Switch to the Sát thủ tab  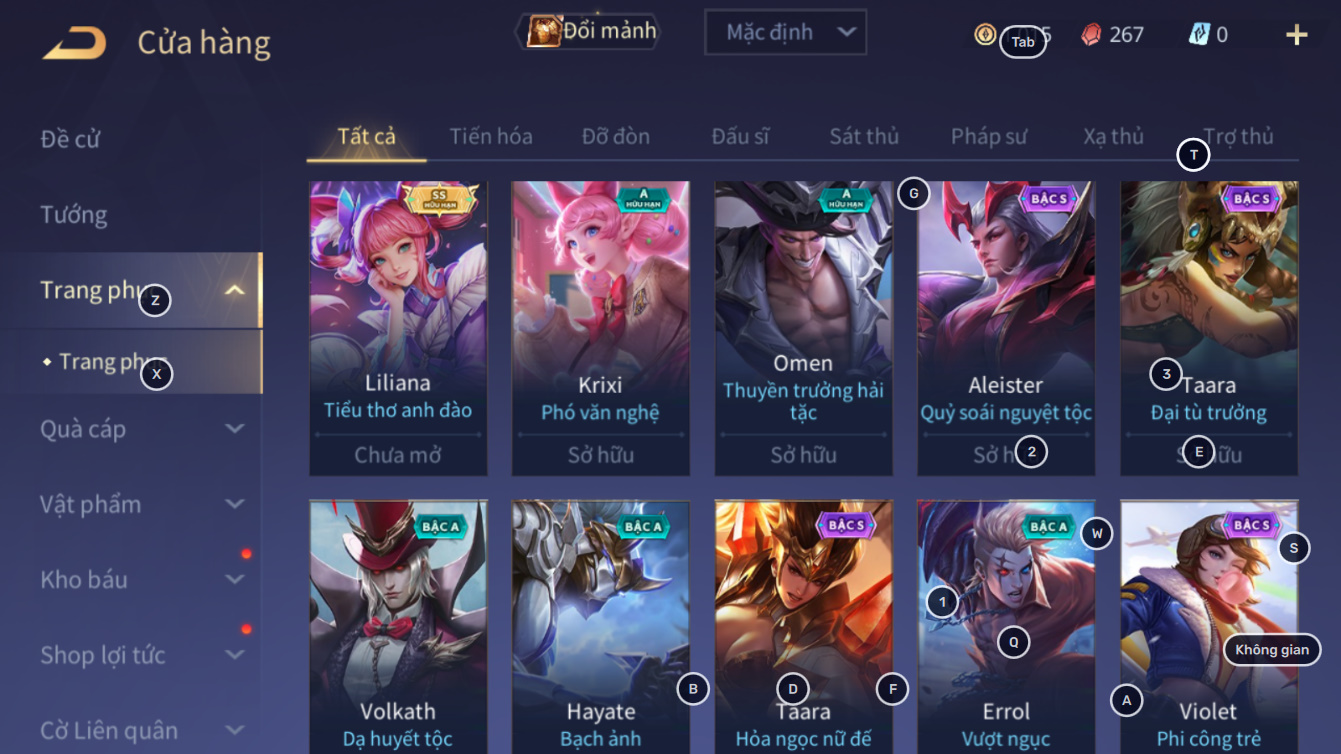click(864, 136)
